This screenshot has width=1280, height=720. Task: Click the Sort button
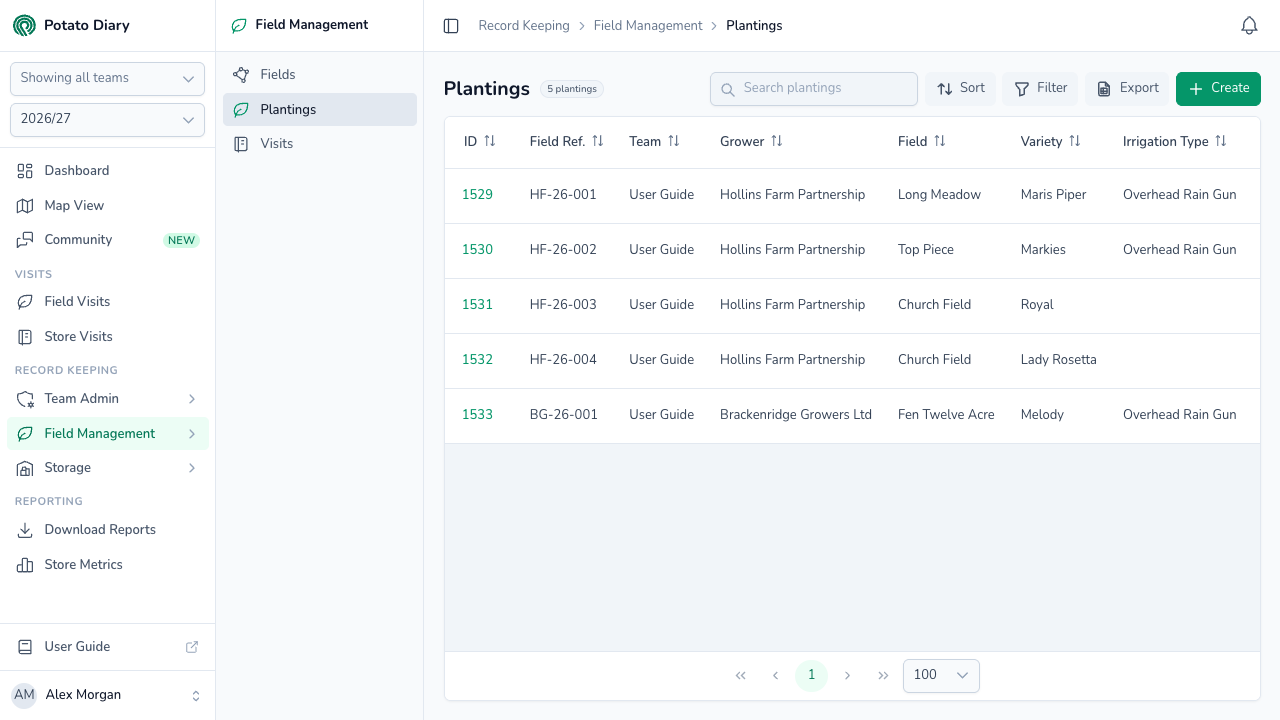(960, 89)
